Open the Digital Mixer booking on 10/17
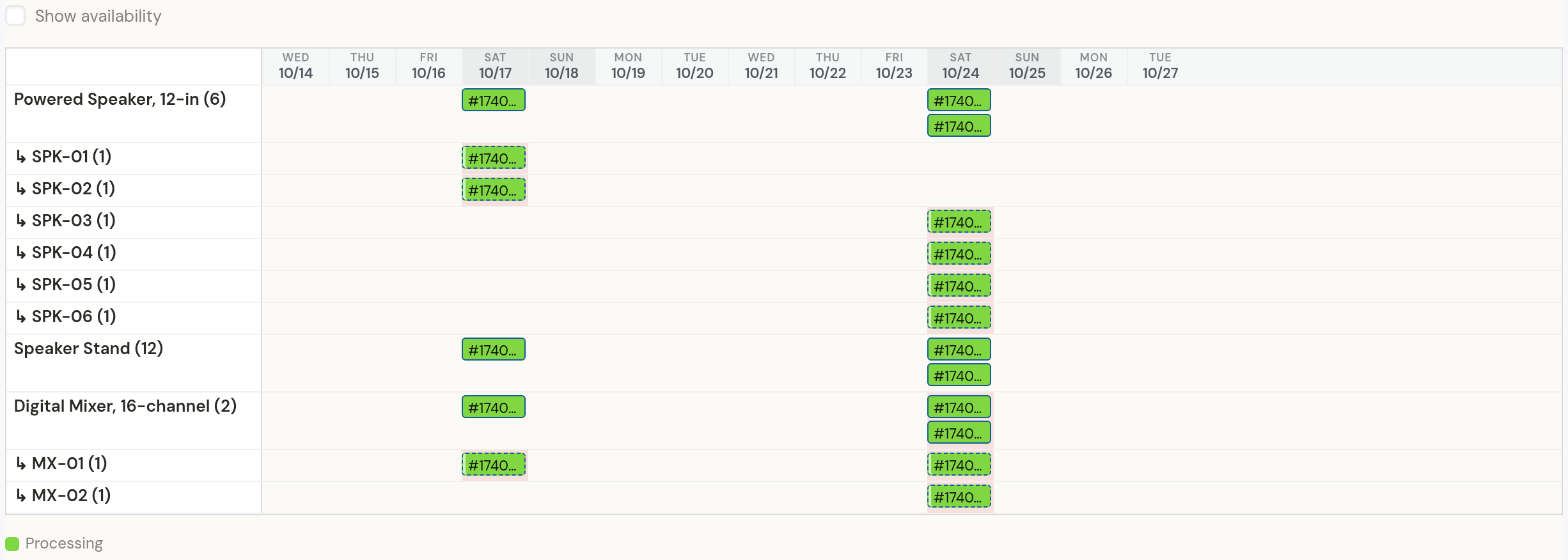 click(494, 407)
